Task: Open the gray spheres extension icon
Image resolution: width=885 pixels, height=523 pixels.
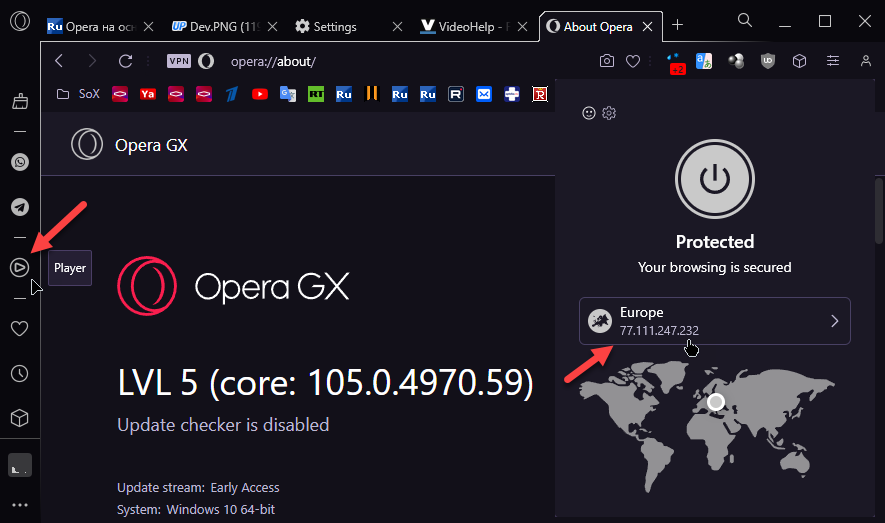Action: tap(736, 61)
